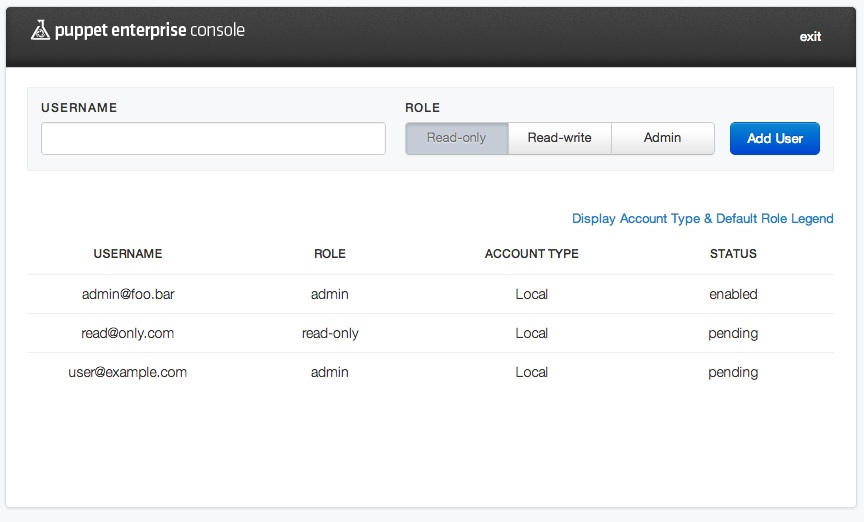The width and height of the screenshot is (864, 522).
Task: Click the ACCOUNT TYPE column header
Action: pyautogui.click(x=531, y=254)
